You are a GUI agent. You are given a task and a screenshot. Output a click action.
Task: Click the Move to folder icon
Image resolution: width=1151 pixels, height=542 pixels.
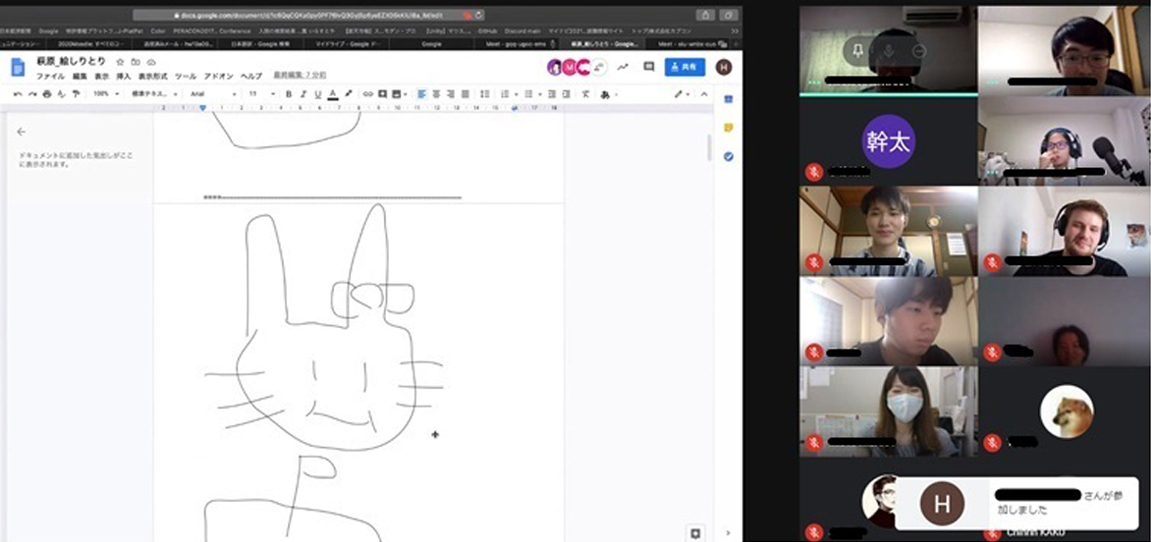(x=135, y=62)
